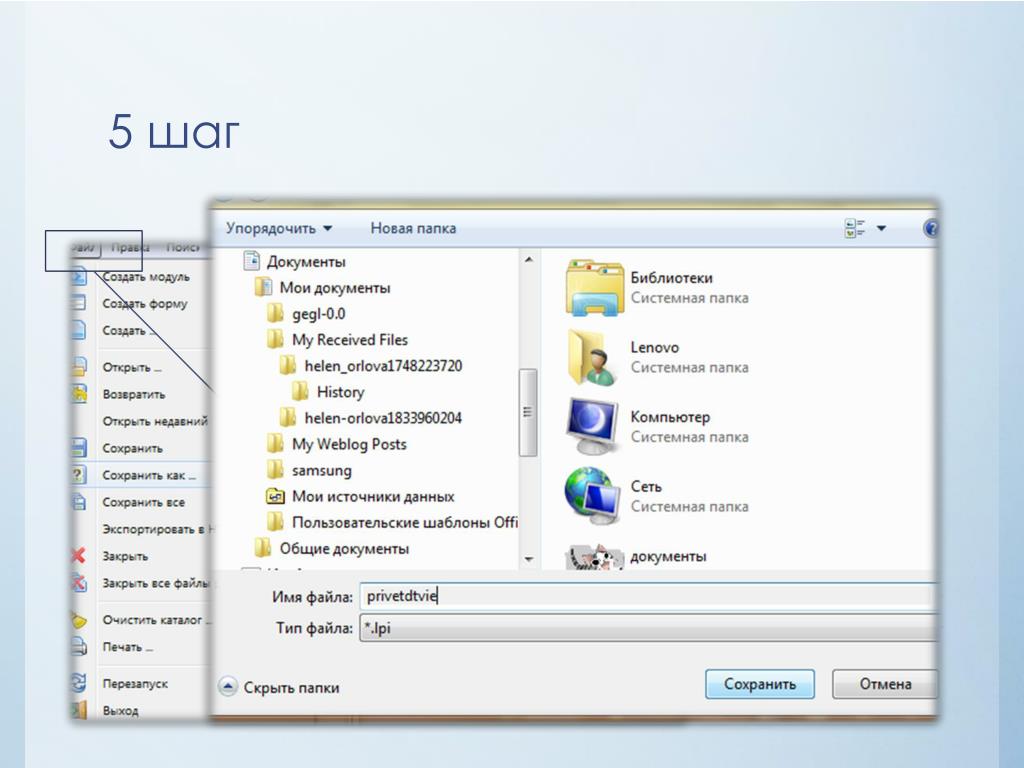
Task: Open the Lenovo user folder icon
Action: pyautogui.click(x=593, y=358)
